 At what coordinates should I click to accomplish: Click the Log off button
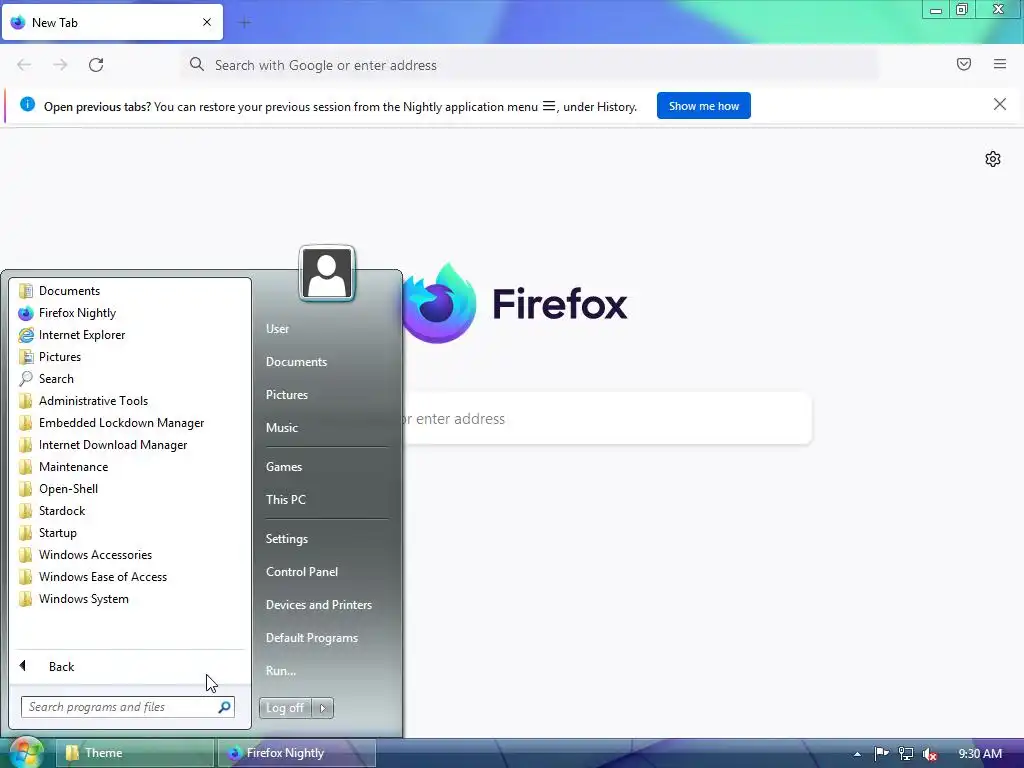click(285, 708)
